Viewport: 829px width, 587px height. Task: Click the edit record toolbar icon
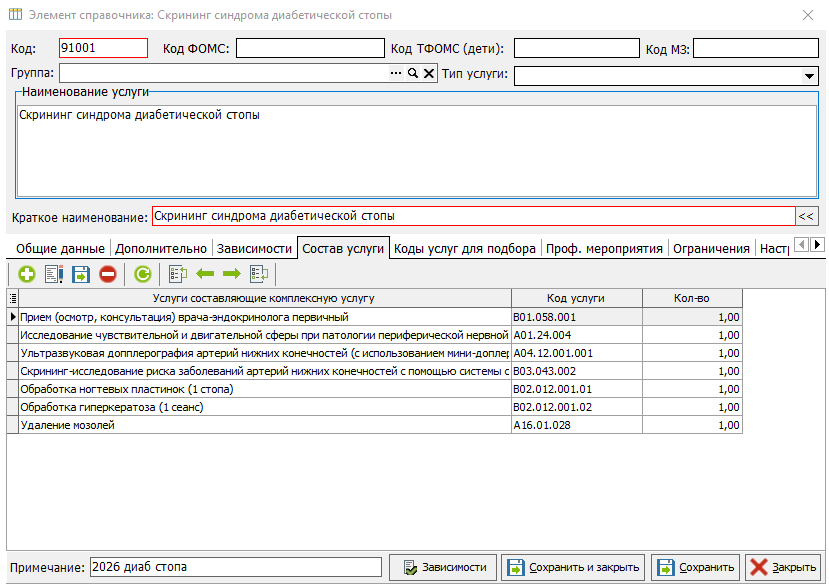54,274
